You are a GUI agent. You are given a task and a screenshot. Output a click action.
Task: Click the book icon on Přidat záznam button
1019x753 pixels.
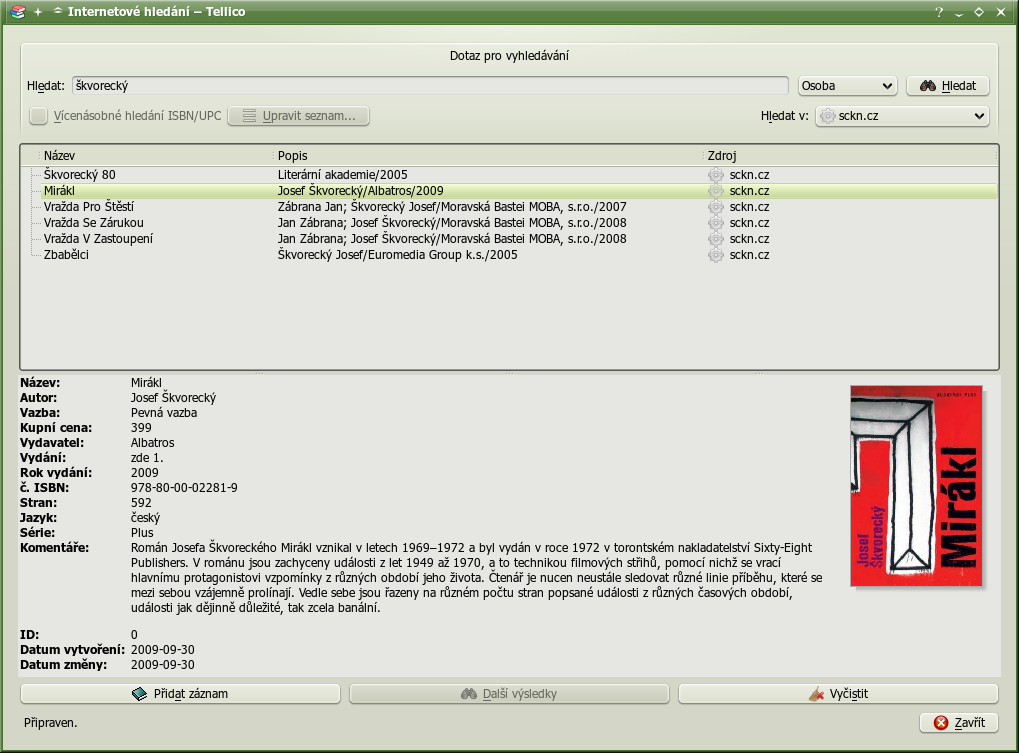tap(139, 694)
